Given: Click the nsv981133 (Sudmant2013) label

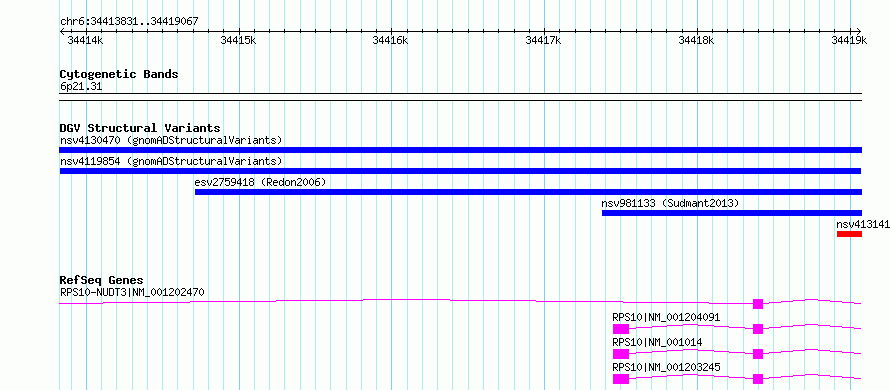Looking at the screenshot, I should click(670, 203).
